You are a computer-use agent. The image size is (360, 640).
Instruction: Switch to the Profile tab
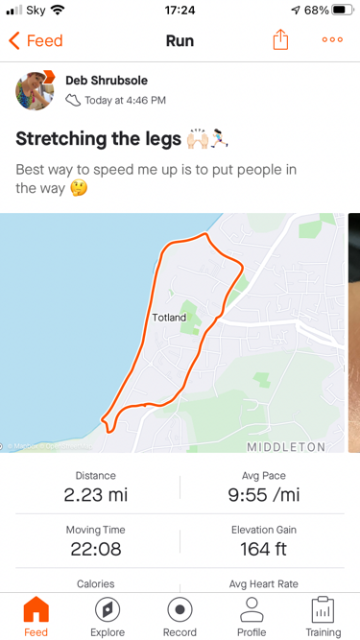[x=251, y=616]
